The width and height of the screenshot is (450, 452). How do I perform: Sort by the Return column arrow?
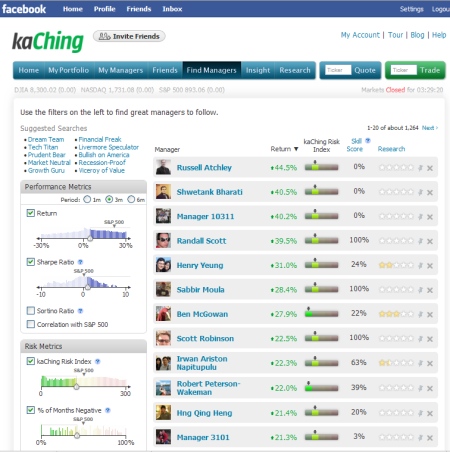point(296,149)
